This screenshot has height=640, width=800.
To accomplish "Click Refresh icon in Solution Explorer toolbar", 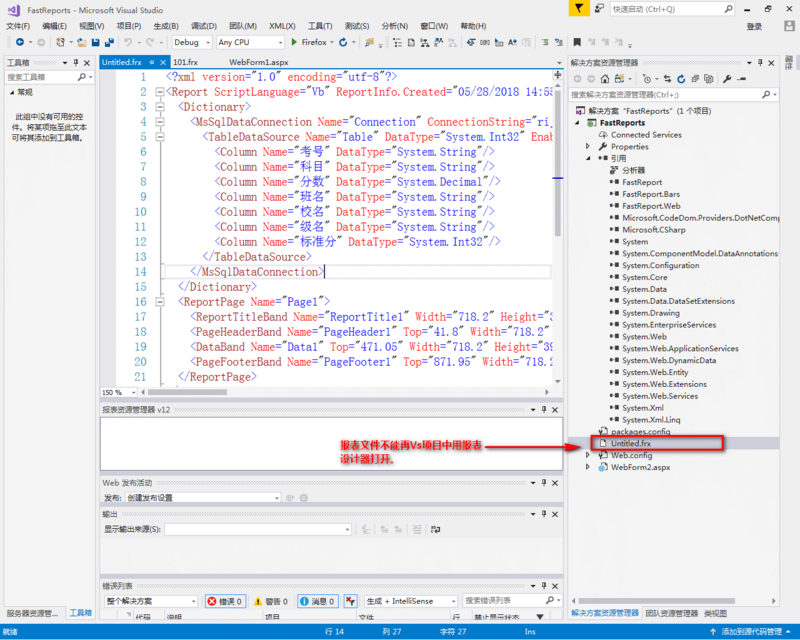I will [681, 79].
